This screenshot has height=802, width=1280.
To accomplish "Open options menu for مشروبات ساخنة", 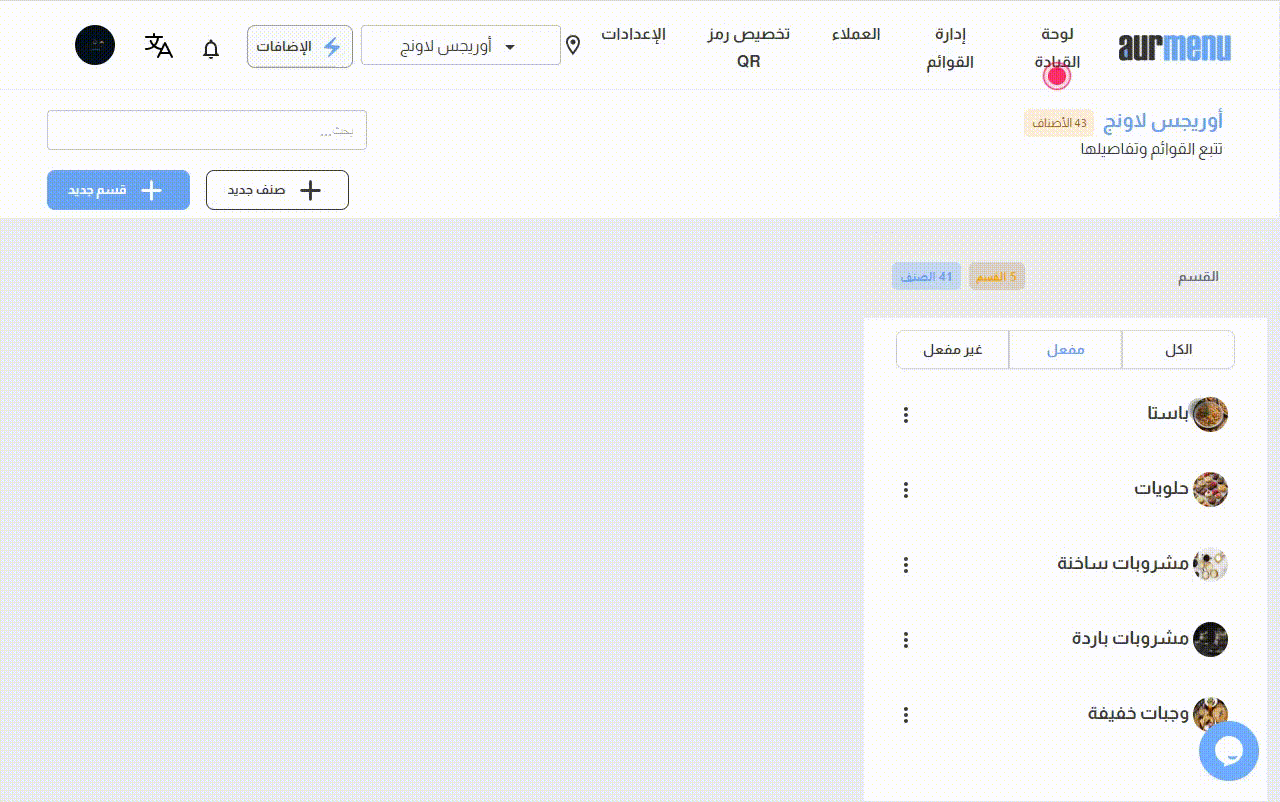I will [x=906, y=565].
